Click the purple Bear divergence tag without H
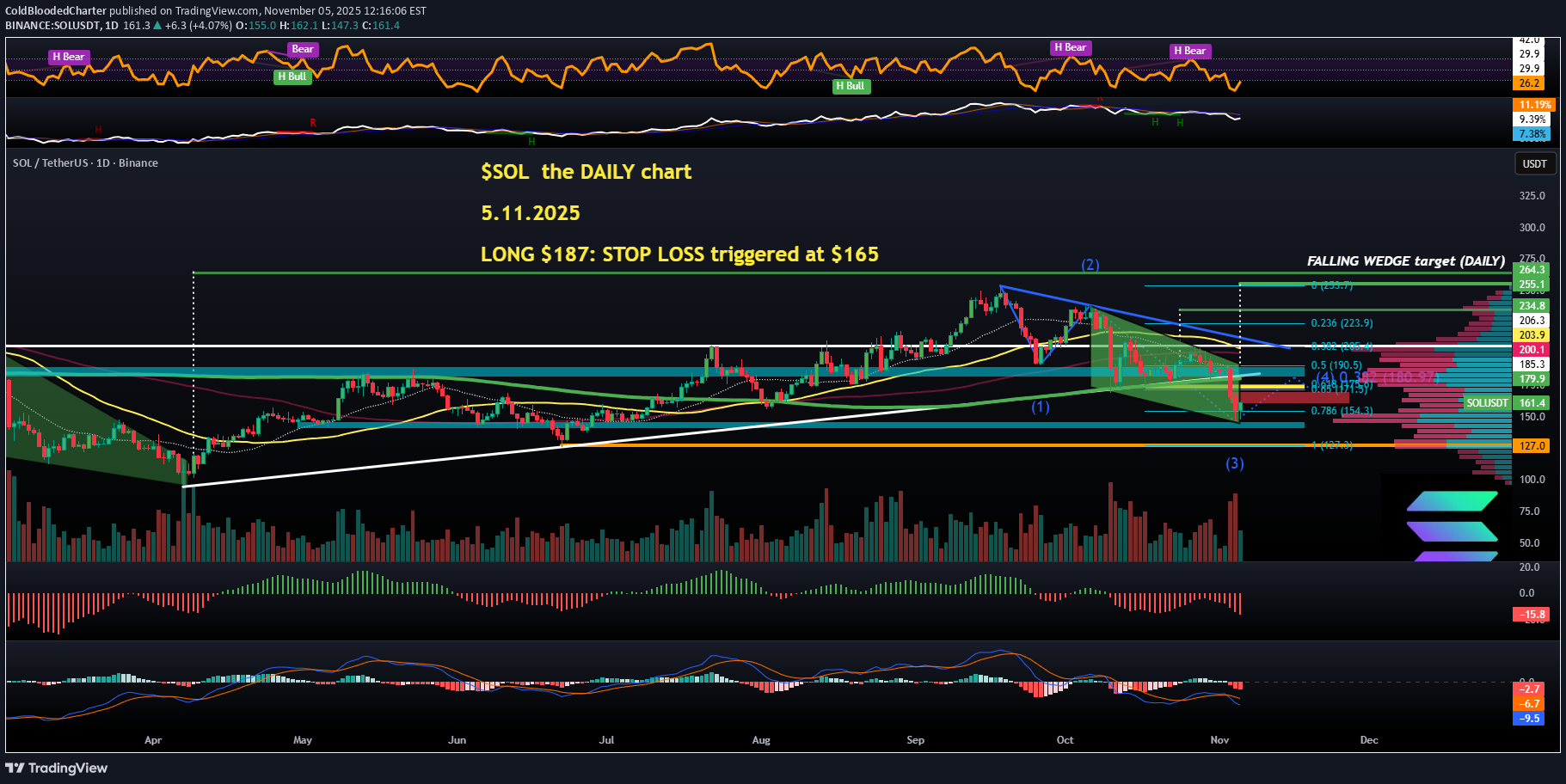1566x784 pixels. point(302,49)
